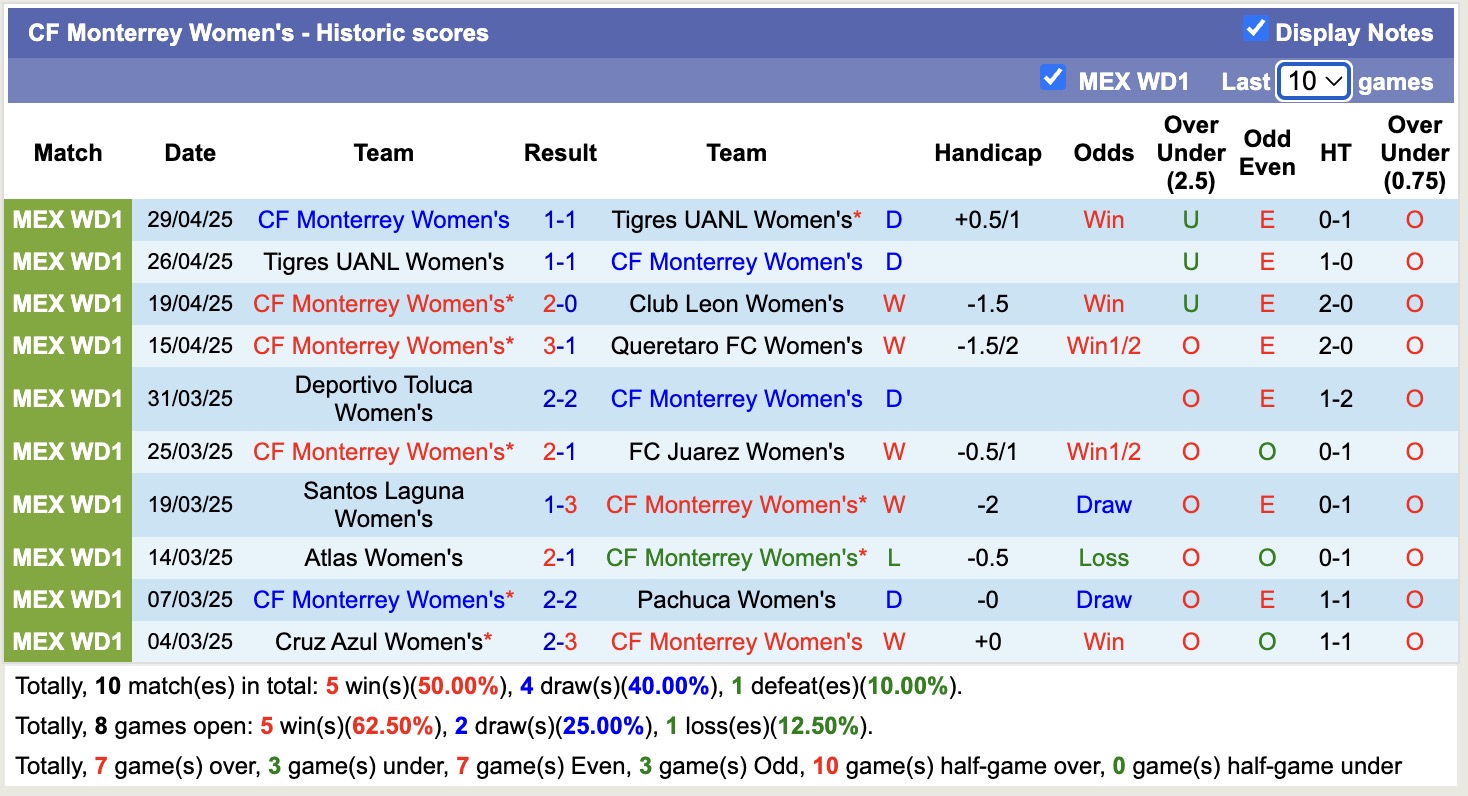Click FC Juarez Women's team link
The image size is (1468, 796).
736,452
